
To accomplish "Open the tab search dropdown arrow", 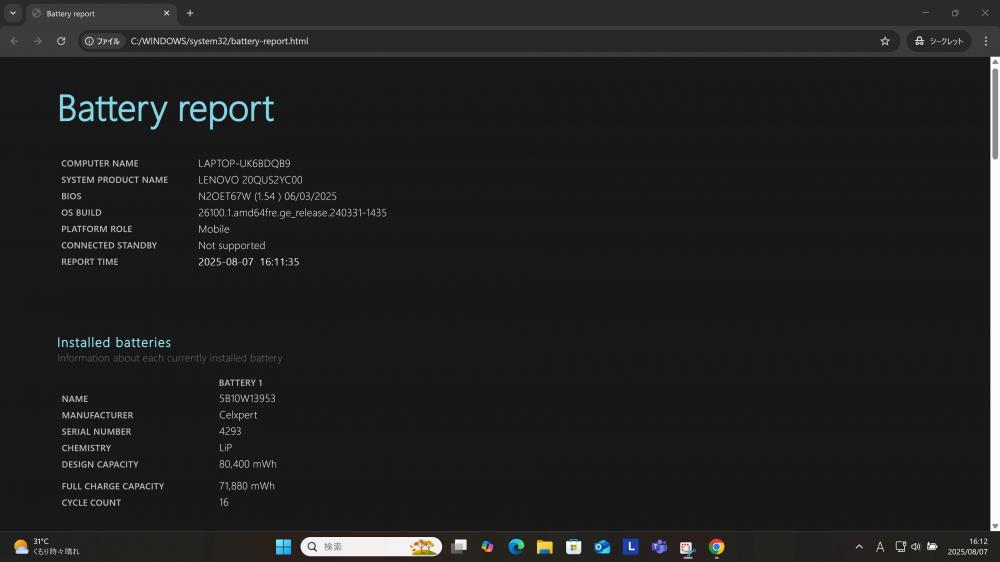I will tap(13, 13).
